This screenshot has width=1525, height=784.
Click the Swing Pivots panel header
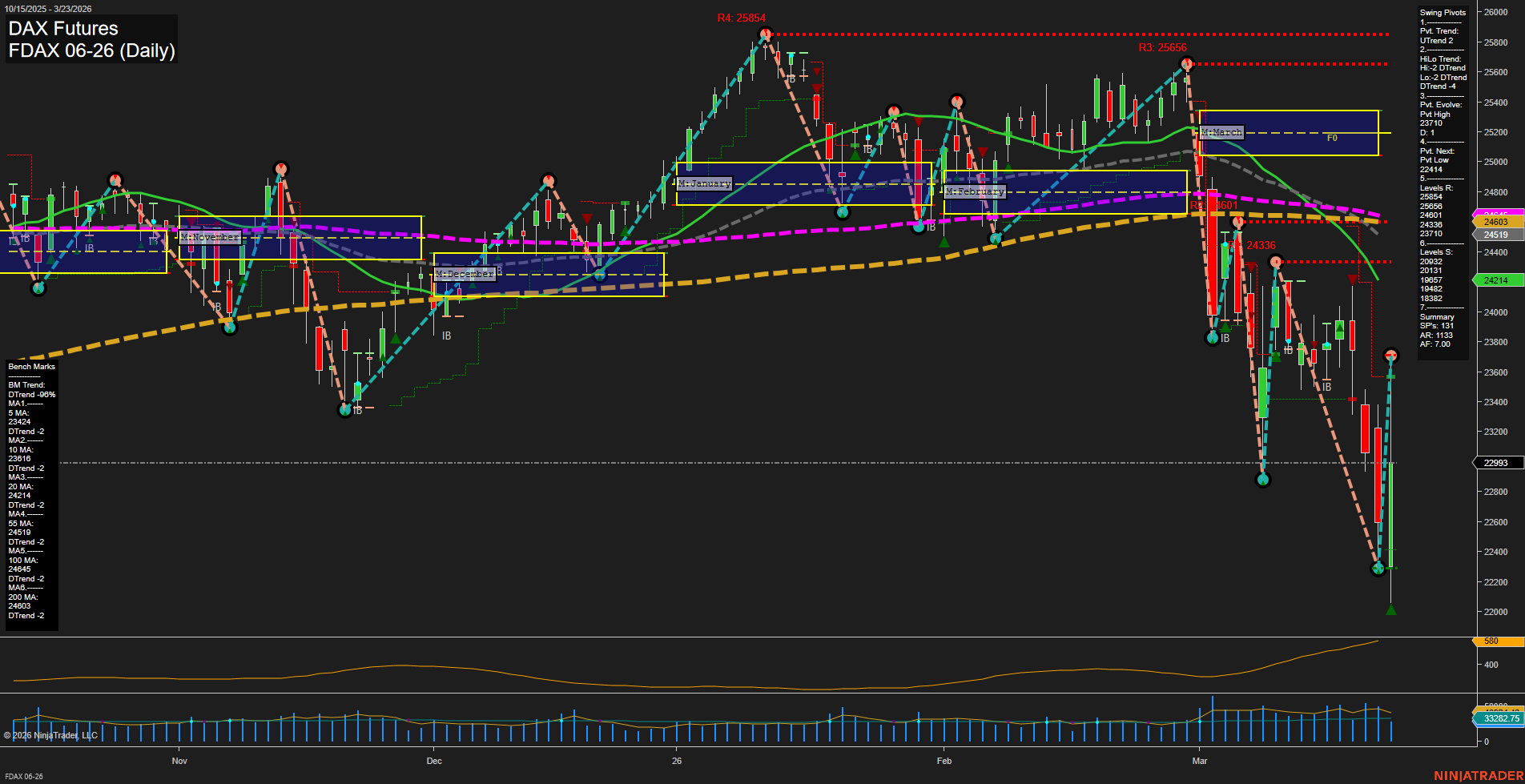(x=1442, y=12)
